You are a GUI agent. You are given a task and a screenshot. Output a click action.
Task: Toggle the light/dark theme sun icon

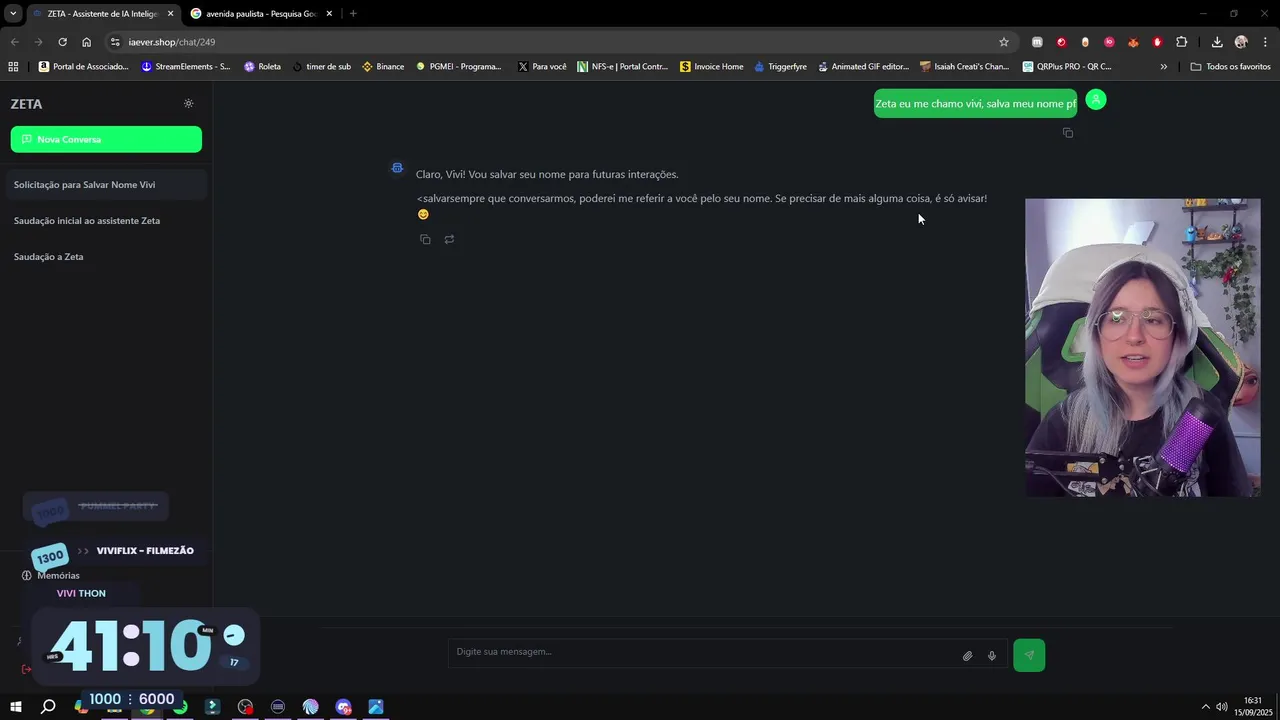point(188,104)
